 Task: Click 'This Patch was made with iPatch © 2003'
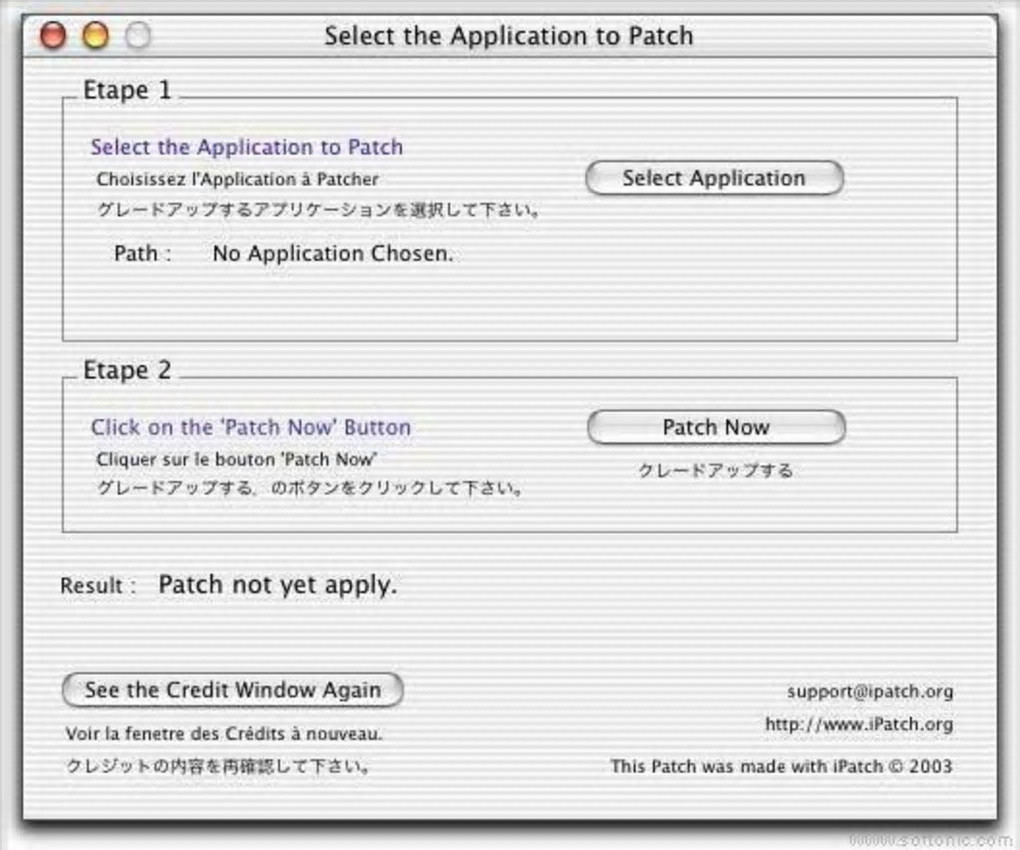[x=781, y=766]
